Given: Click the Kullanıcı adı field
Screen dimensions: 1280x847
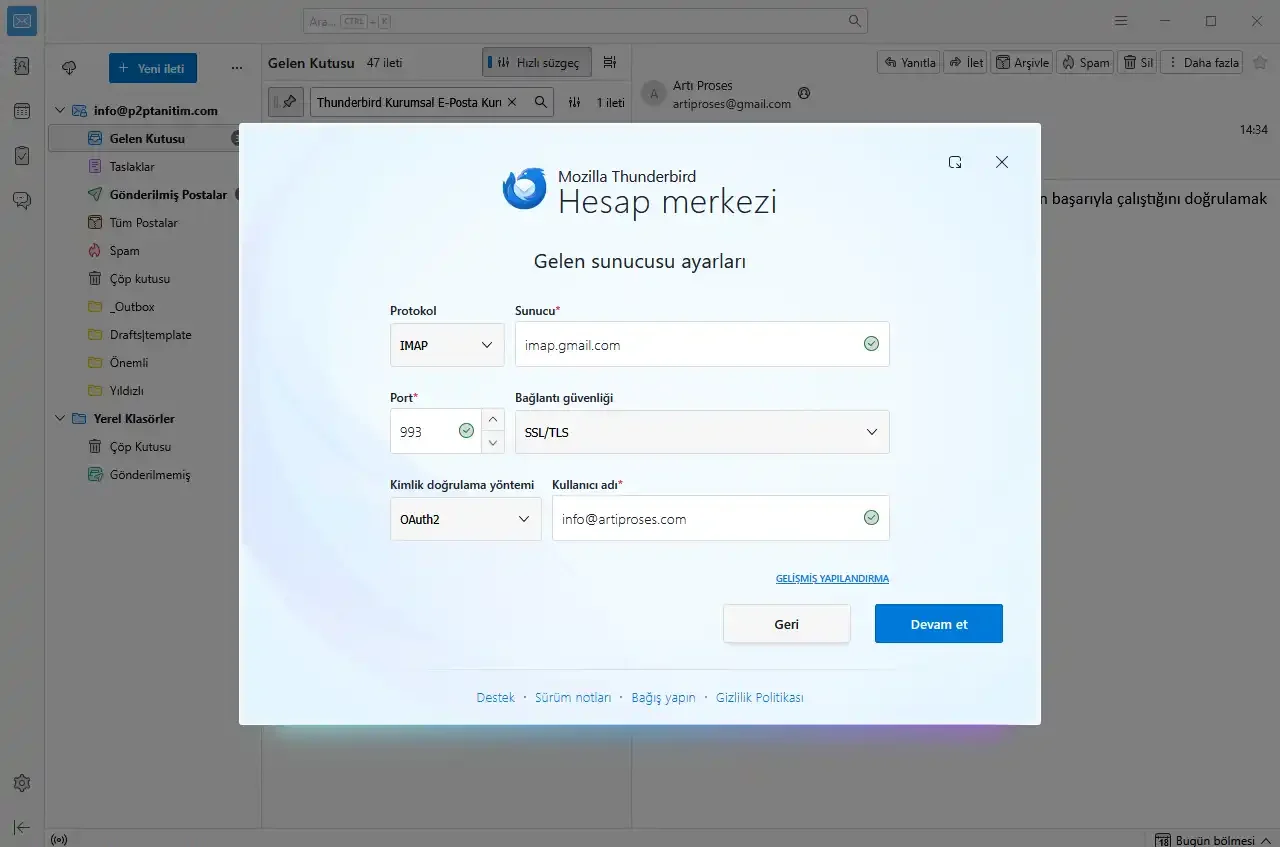Looking at the screenshot, I should (x=721, y=519).
